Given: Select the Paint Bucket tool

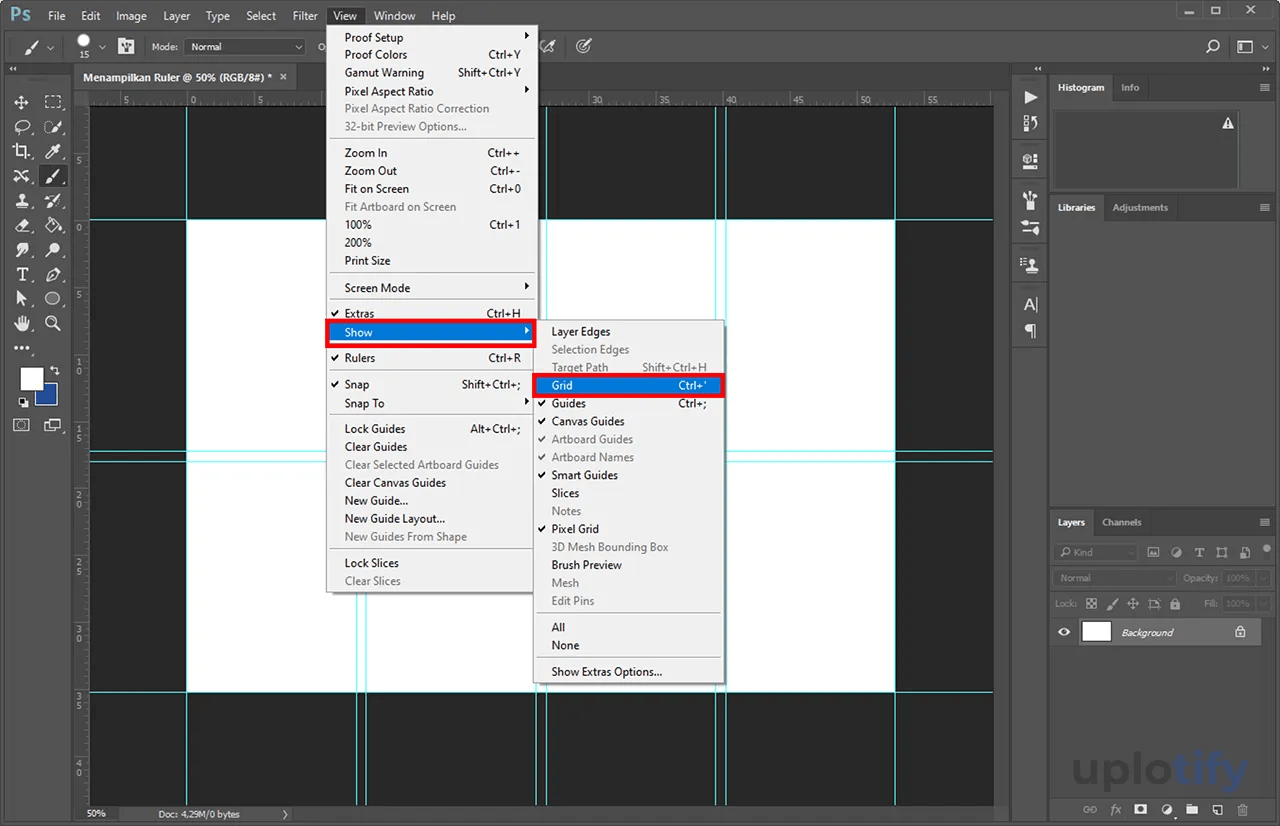Looking at the screenshot, I should coord(53,225).
